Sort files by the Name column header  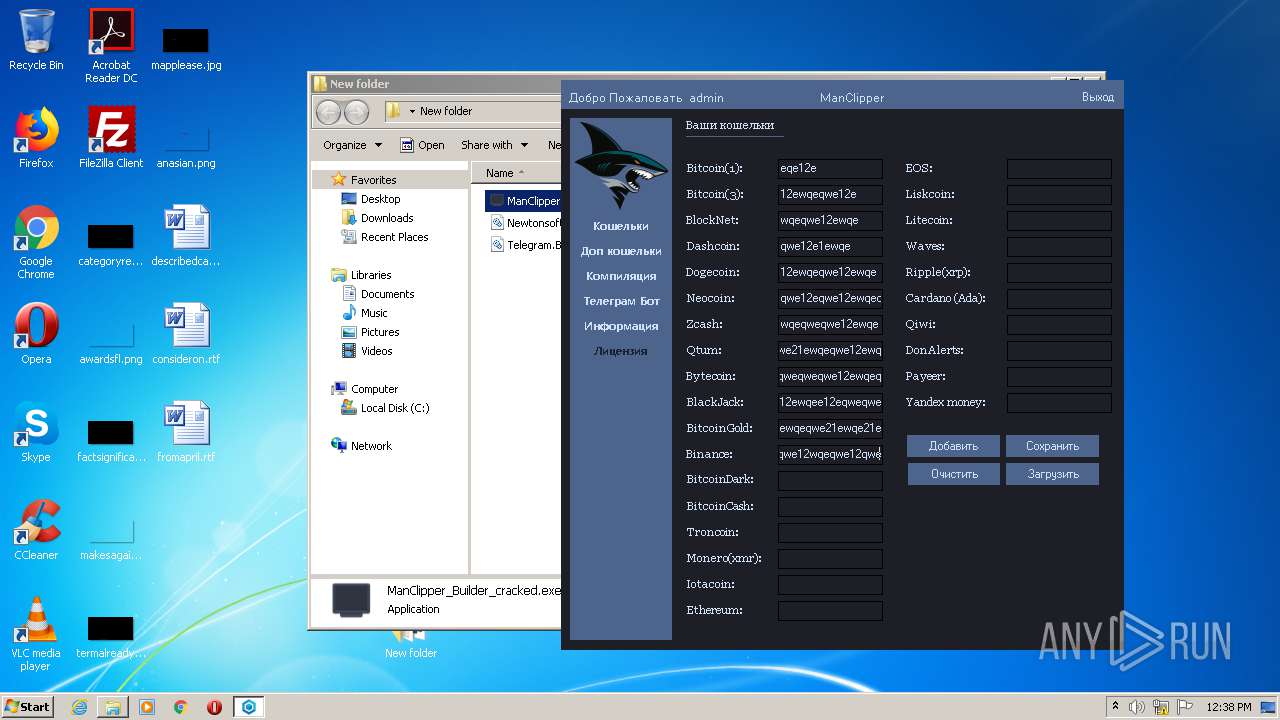pos(518,173)
